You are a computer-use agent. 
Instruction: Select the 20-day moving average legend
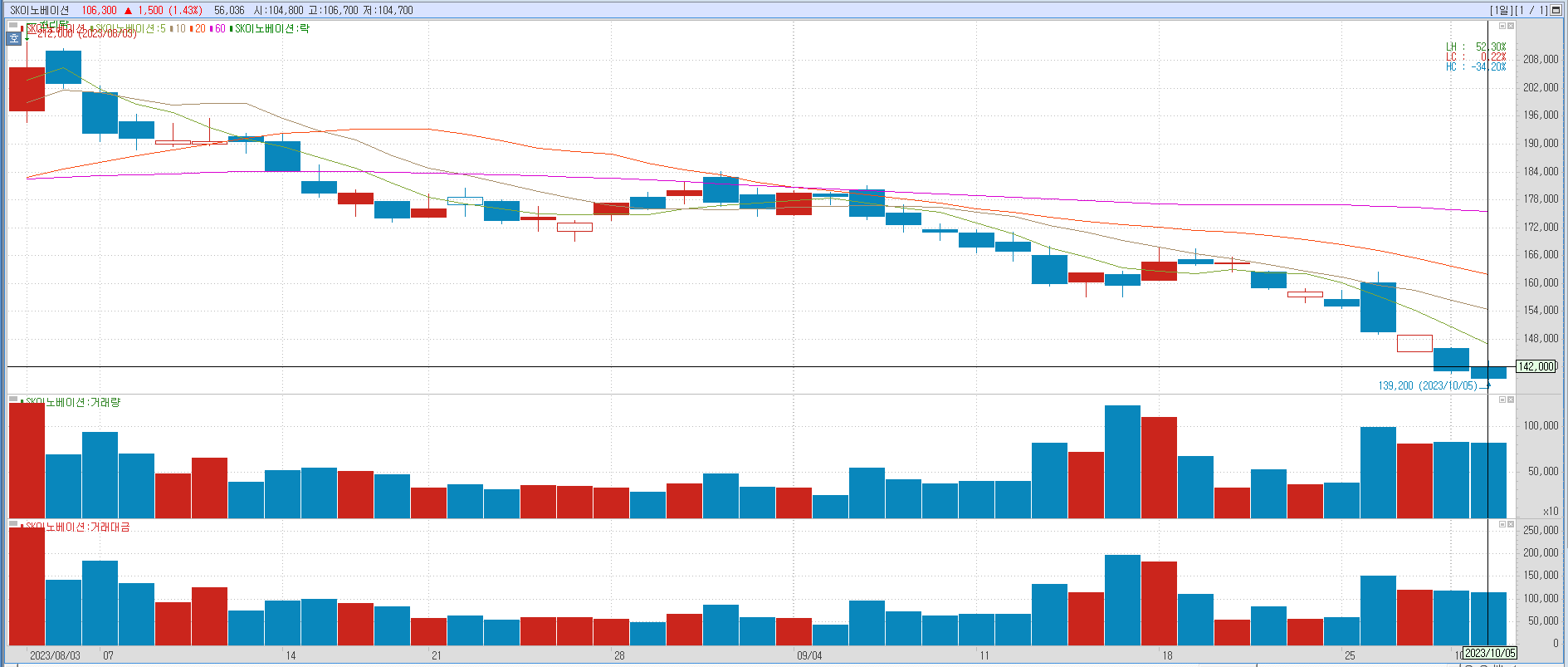pyautogui.click(x=199, y=28)
